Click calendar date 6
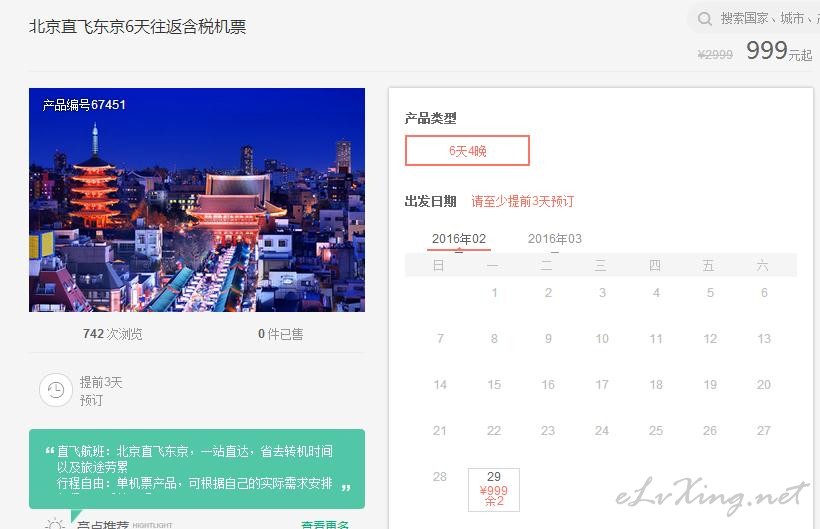Viewport: 820px width, 529px height. pos(764,293)
